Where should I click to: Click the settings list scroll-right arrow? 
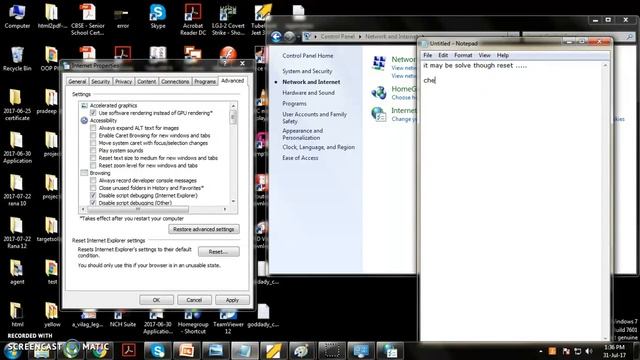point(225,209)
